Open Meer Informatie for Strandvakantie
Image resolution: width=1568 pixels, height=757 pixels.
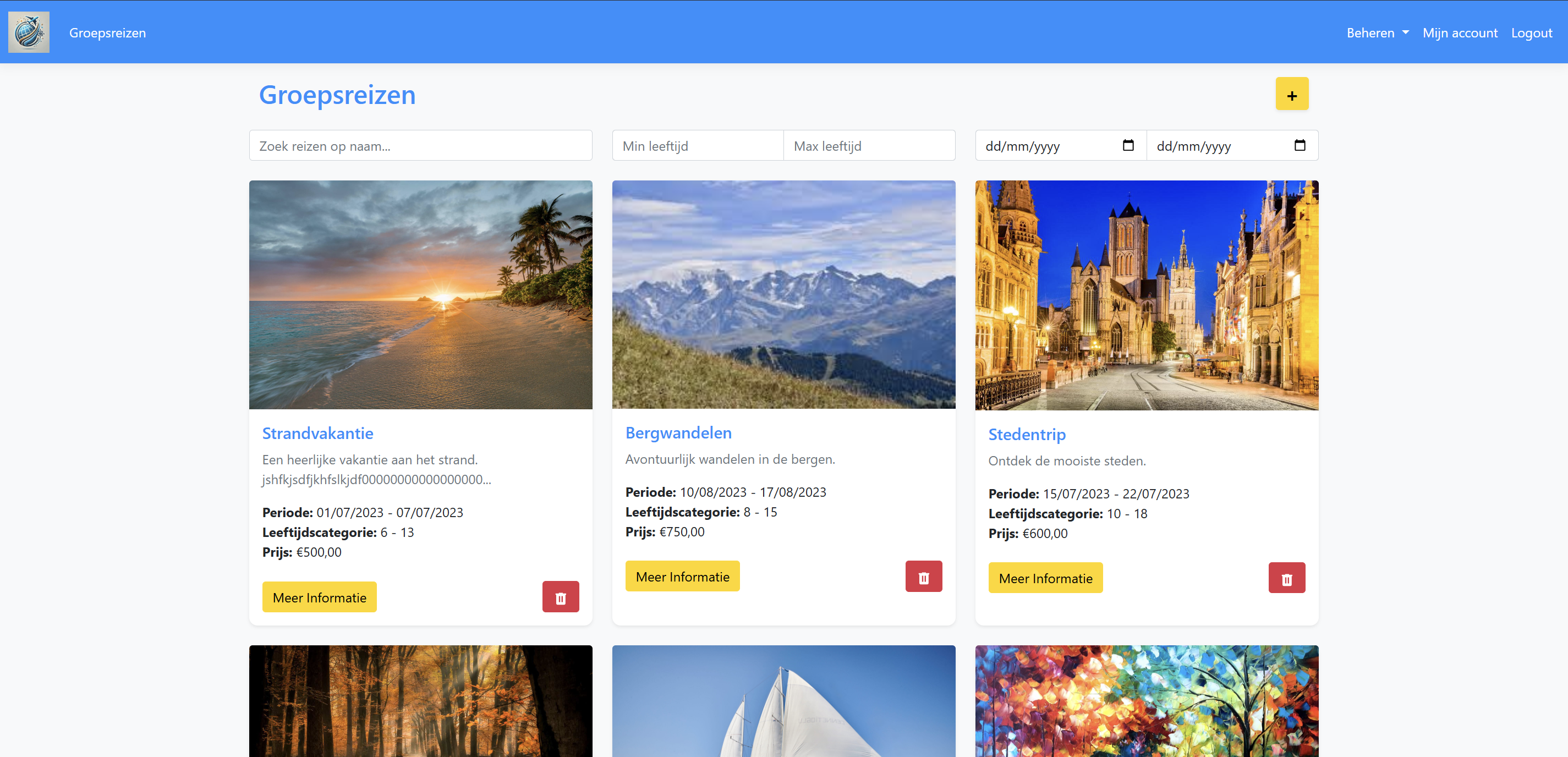point(320,597)
